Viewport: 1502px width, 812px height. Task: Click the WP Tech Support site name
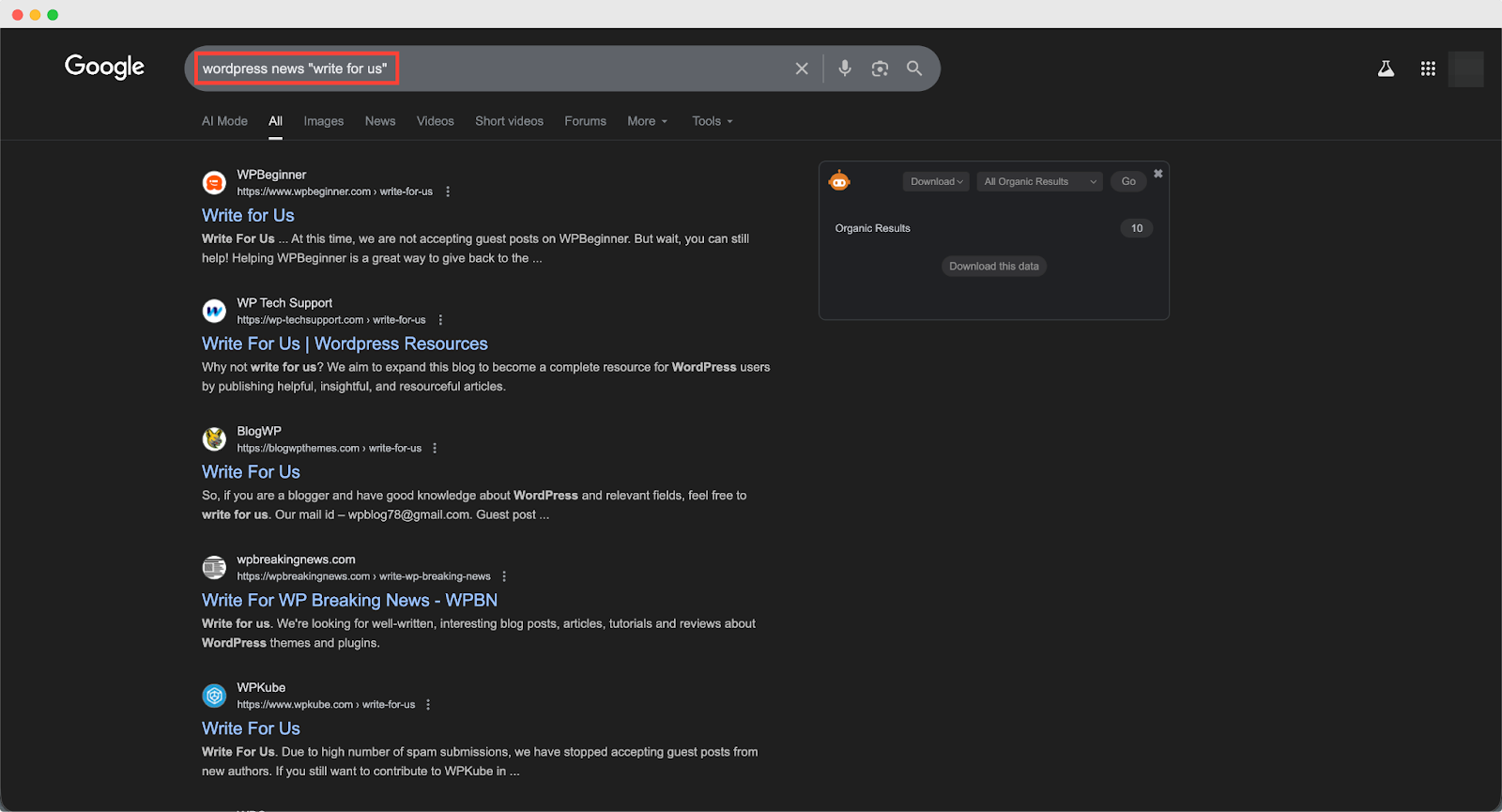tap(284, 302)
